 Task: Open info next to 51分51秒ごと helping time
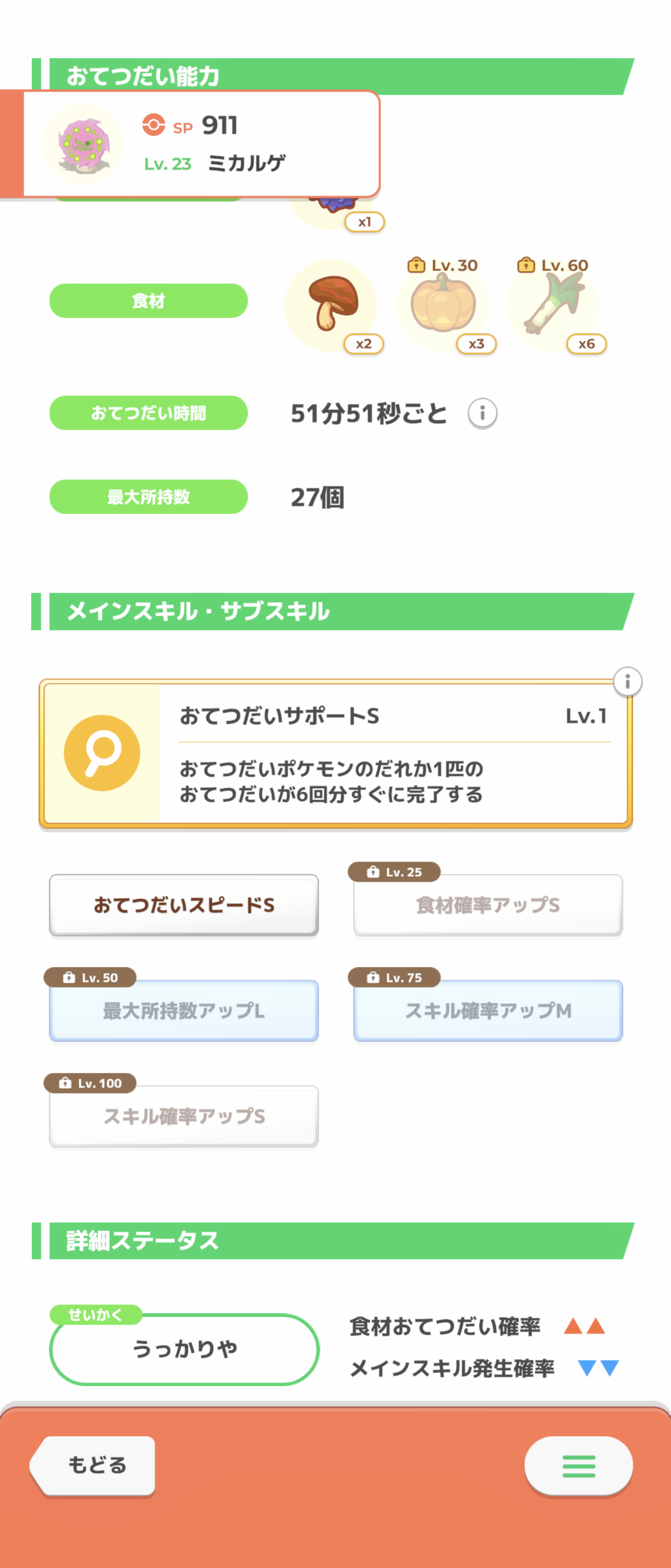tap(482, 413)
